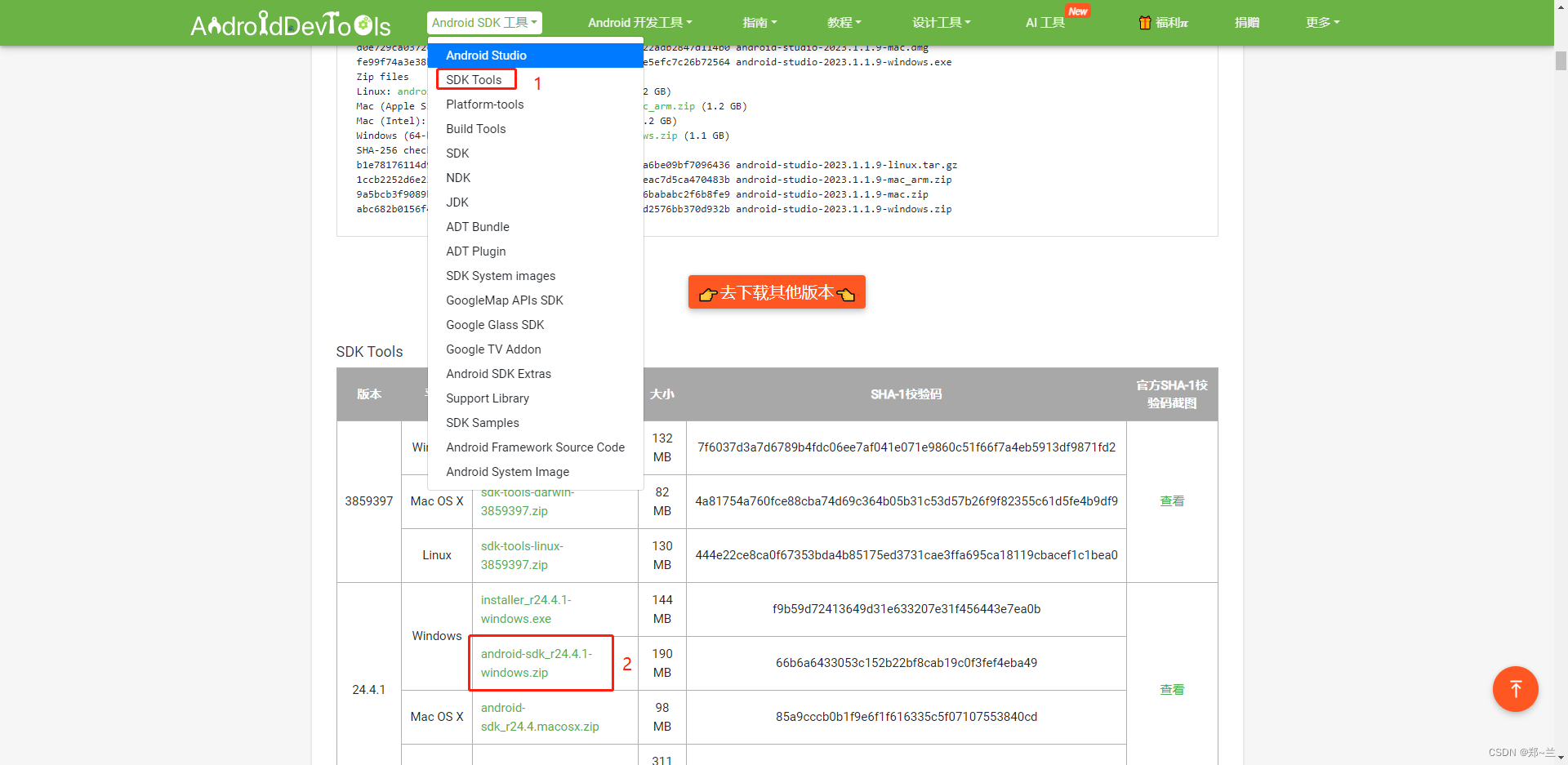Click the 190 MB size cell
1568x765 pixels.
(x=662, y=663)
